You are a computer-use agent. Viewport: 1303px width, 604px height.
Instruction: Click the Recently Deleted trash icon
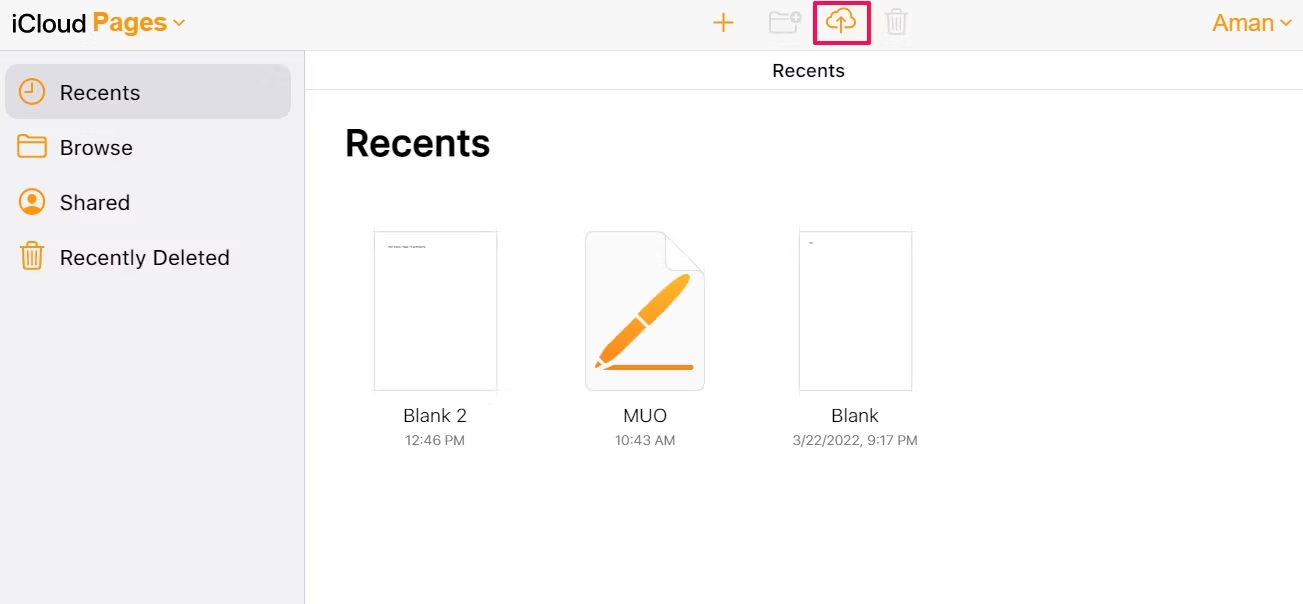tap(32, 257)
